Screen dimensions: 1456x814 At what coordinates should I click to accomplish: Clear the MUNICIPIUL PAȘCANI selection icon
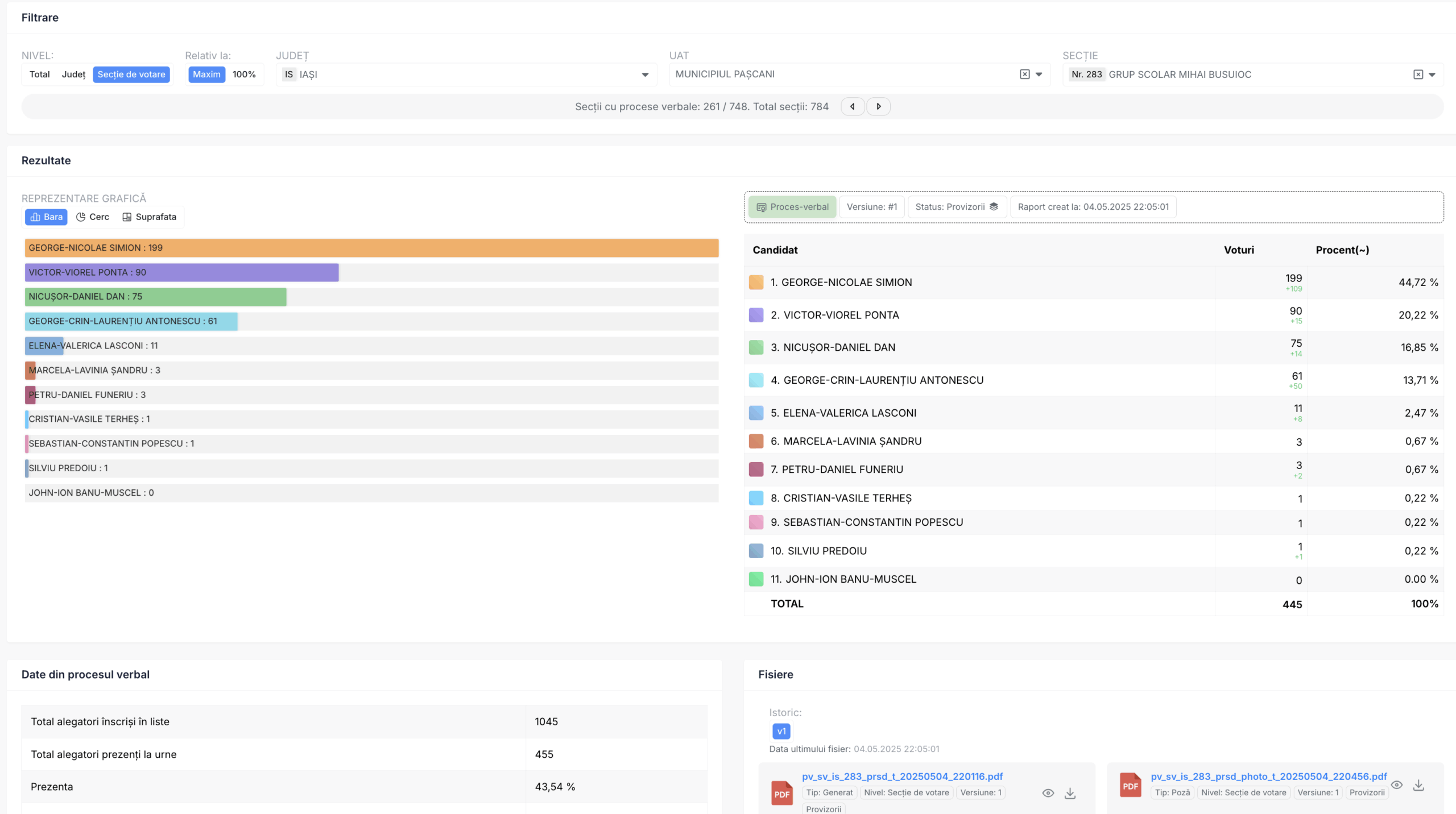pyautogui.click(x=1024, y=74)
